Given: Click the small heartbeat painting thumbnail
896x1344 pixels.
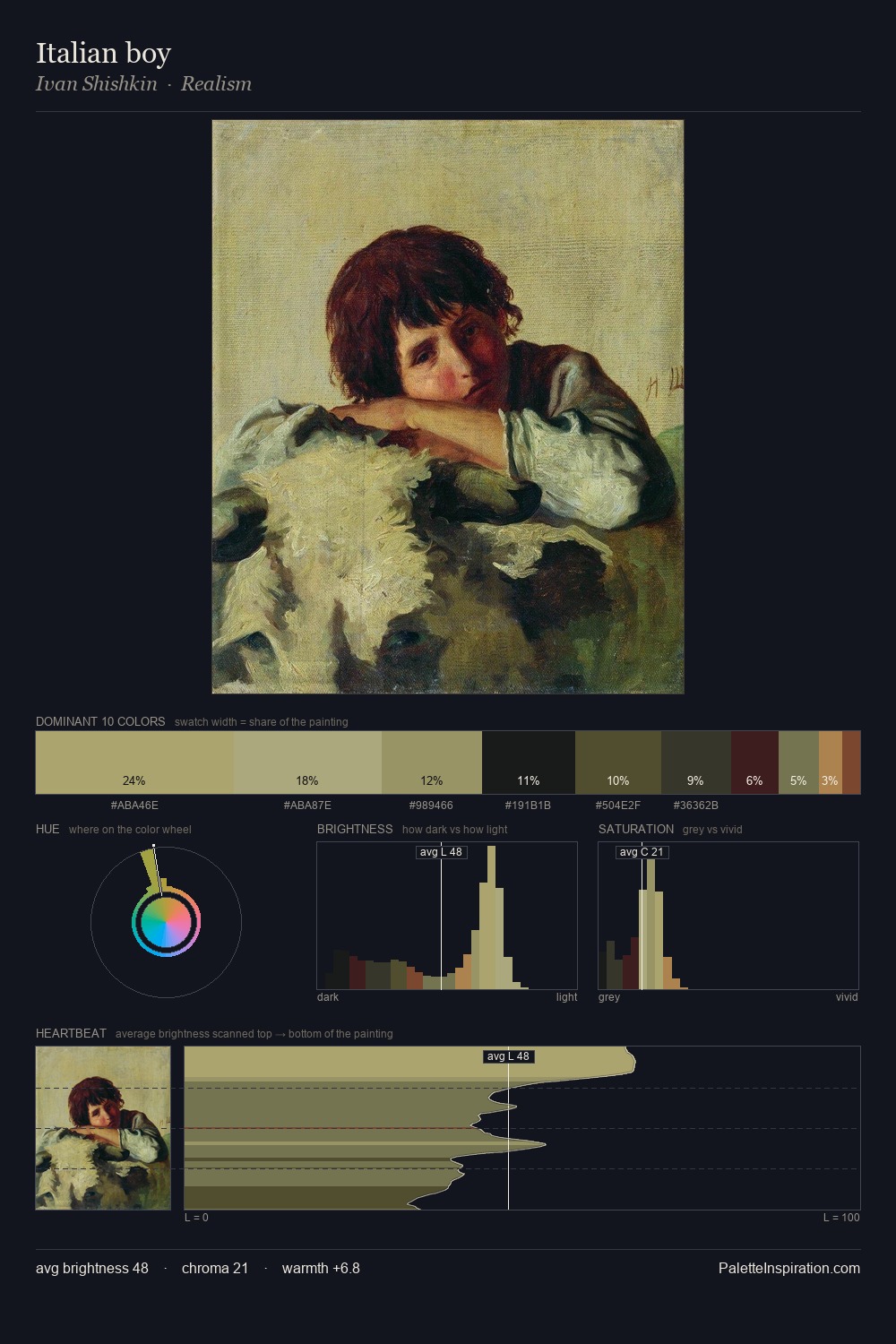Looking at the screenshot, I should click(103, 1128).
